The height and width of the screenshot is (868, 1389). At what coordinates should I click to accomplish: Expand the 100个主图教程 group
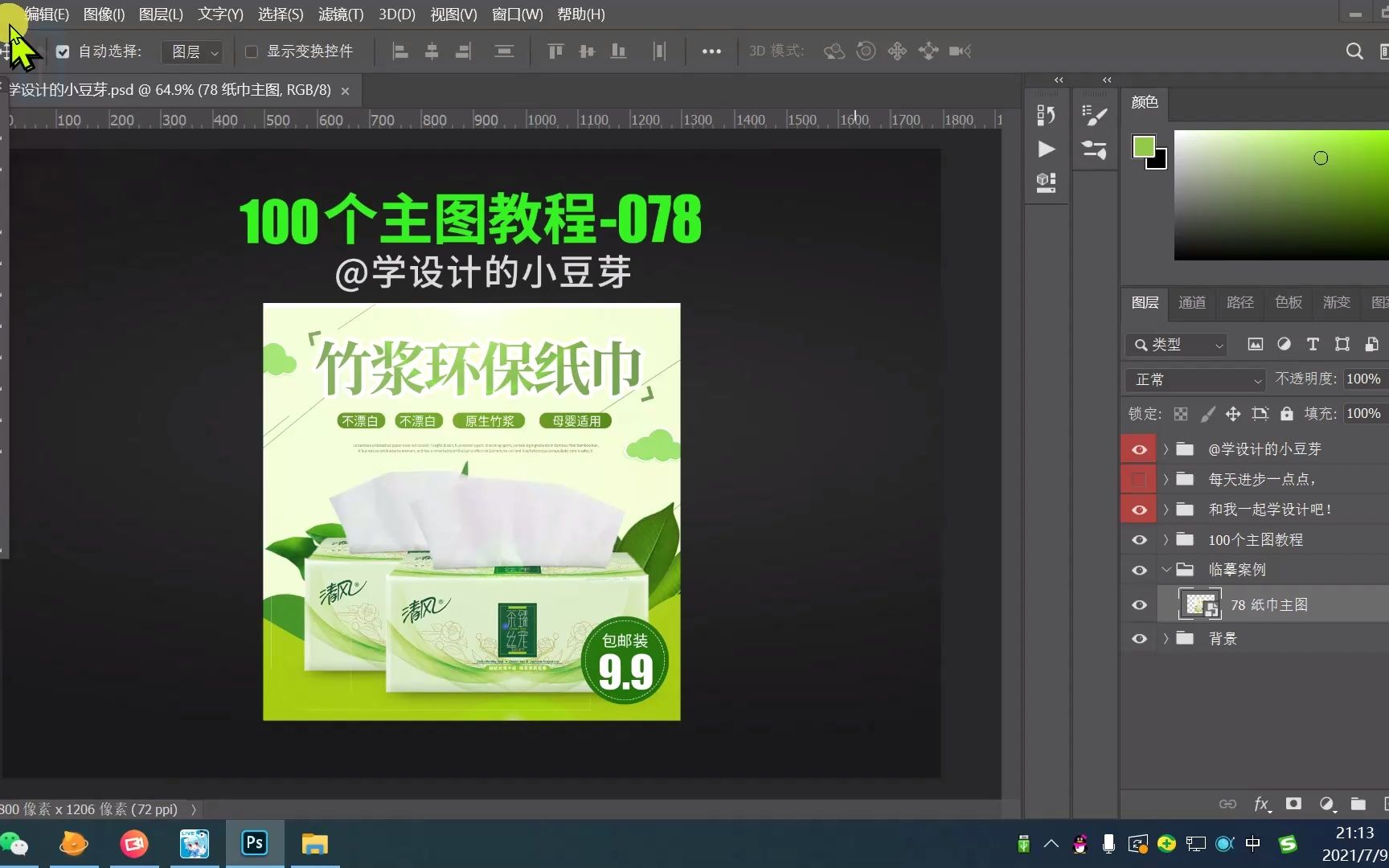1166,540
